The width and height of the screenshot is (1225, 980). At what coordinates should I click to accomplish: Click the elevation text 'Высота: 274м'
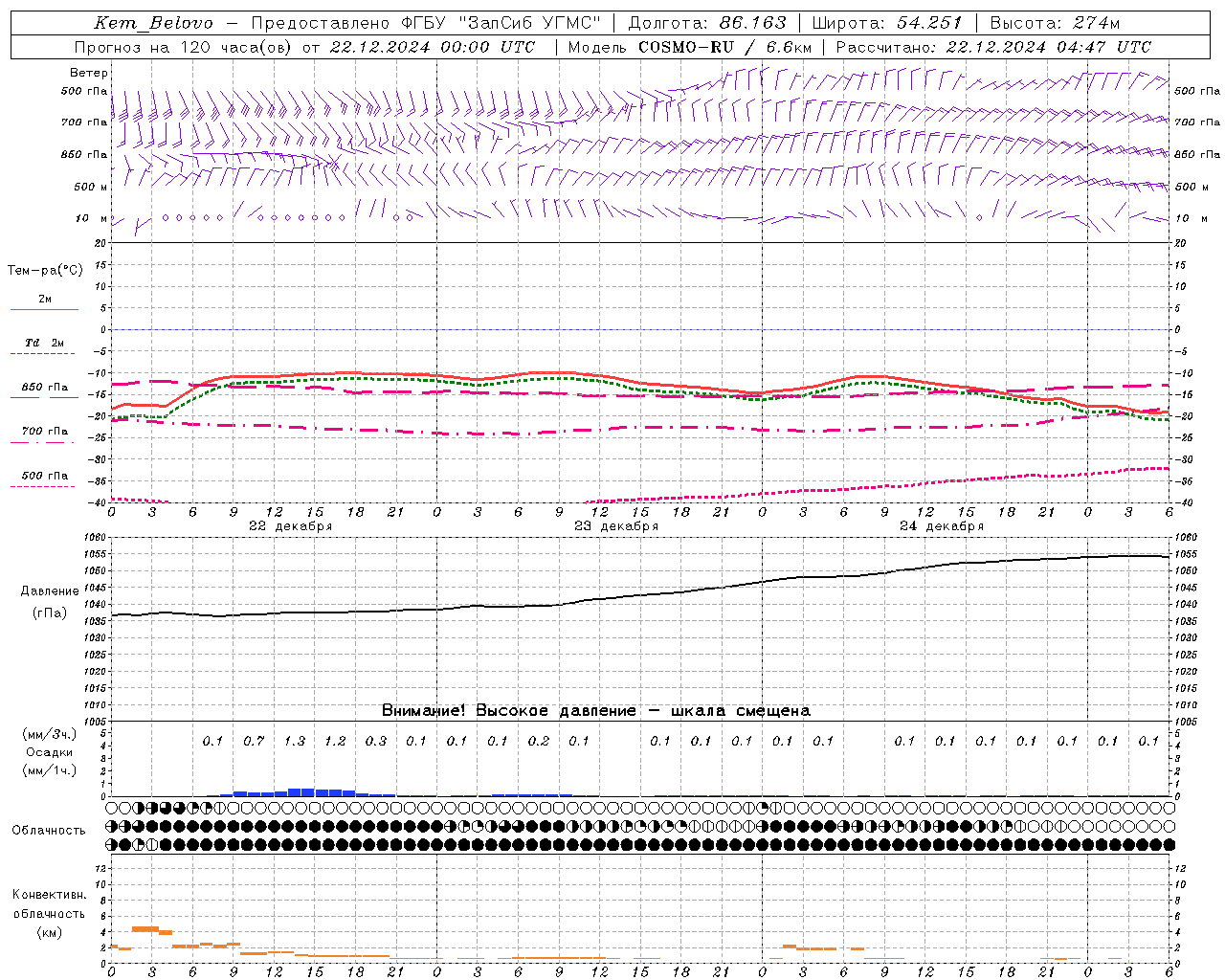1055,23
